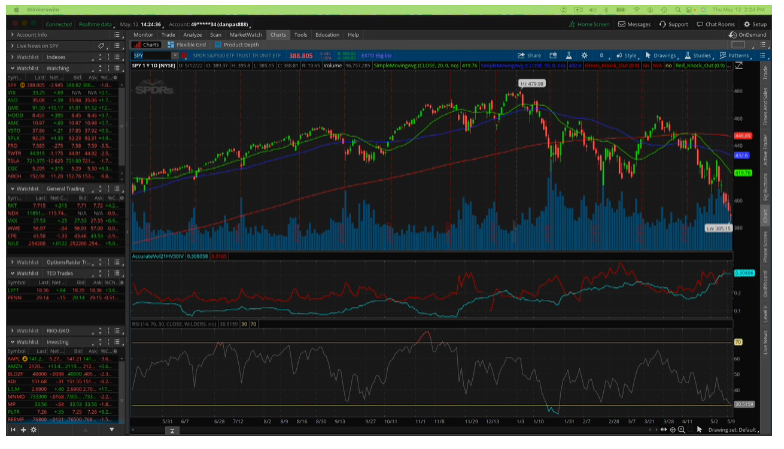Viewport: 784px width, 449px height.
Task: Collapse the left sidebar arrow icon
Action: pyautogui.click(x=13, y=430)
